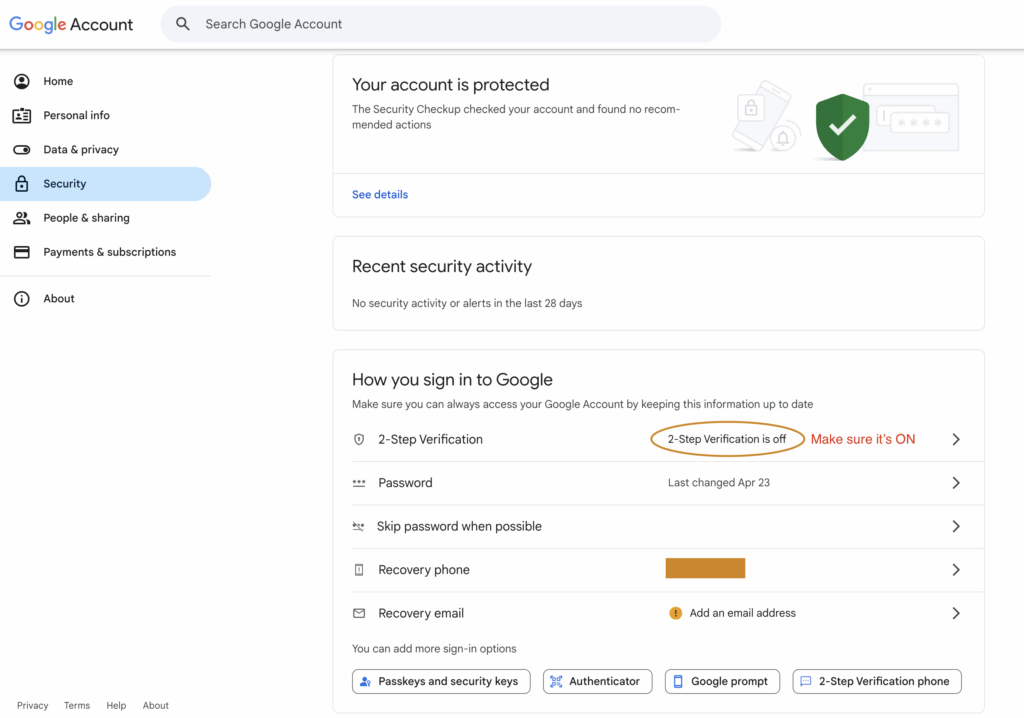
Task: Choose the Google prompt button
Action: [722, 681]
